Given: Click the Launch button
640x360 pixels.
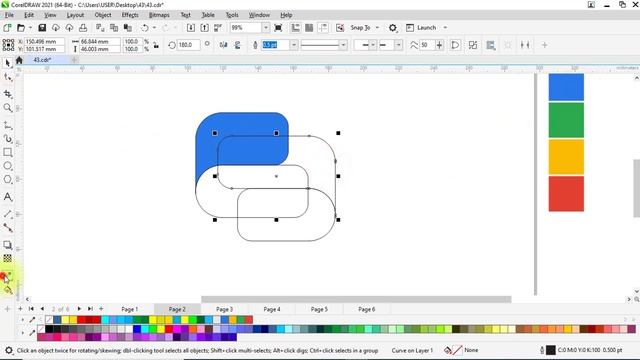Looking at the screenshot, I should (422, 28).
